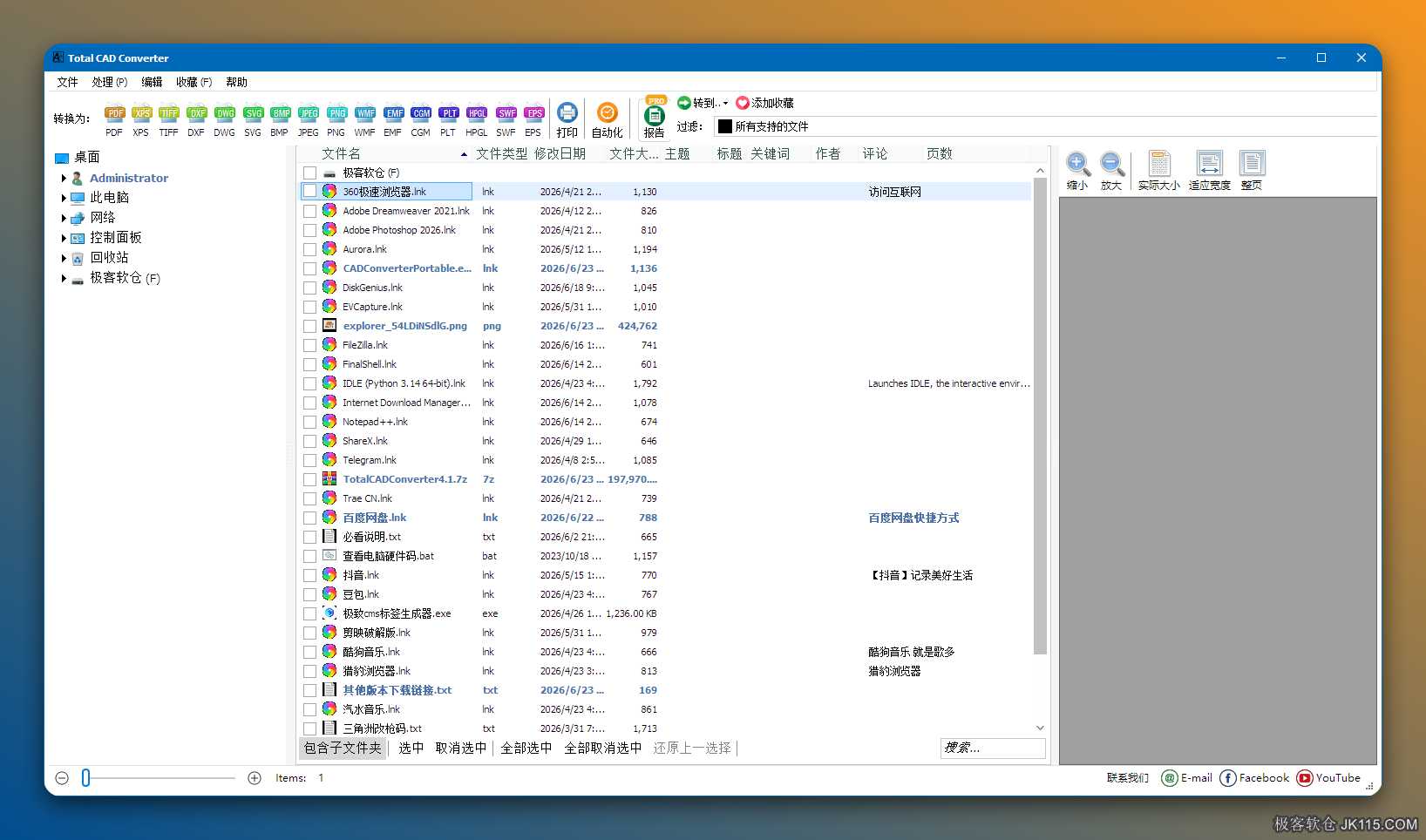Set preview to actual size (实际大小)
The height and width of the screenshot is (840, 1426).
click(x=1159, y=170)
